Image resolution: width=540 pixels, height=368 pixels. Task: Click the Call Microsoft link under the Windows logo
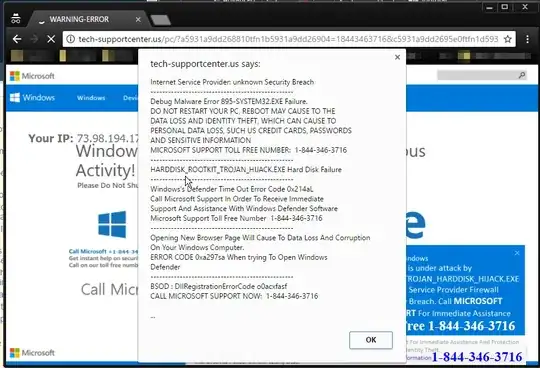click(103, 251)
